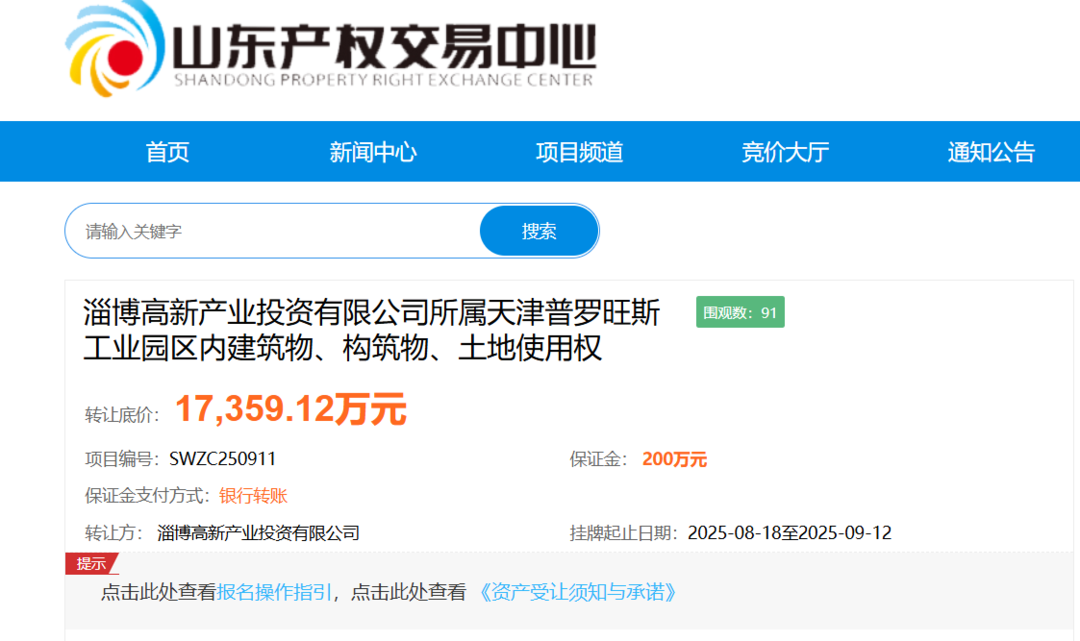
Task: Select 通知公告 in the top navigation
Action: tap(991, 152)
